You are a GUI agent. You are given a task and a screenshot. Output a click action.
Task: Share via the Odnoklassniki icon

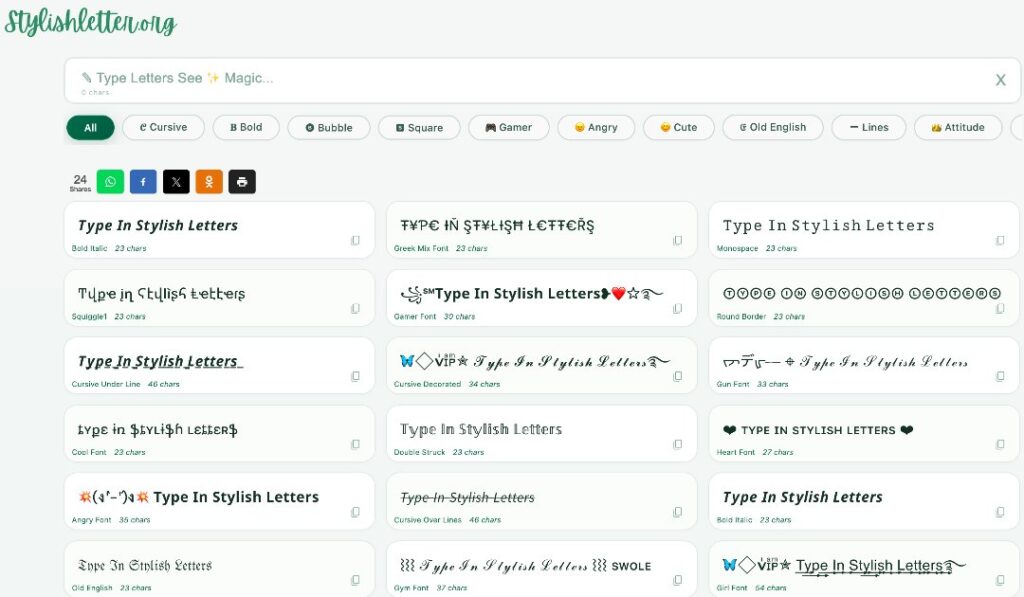pyautogui.click(x=209, y=182)
